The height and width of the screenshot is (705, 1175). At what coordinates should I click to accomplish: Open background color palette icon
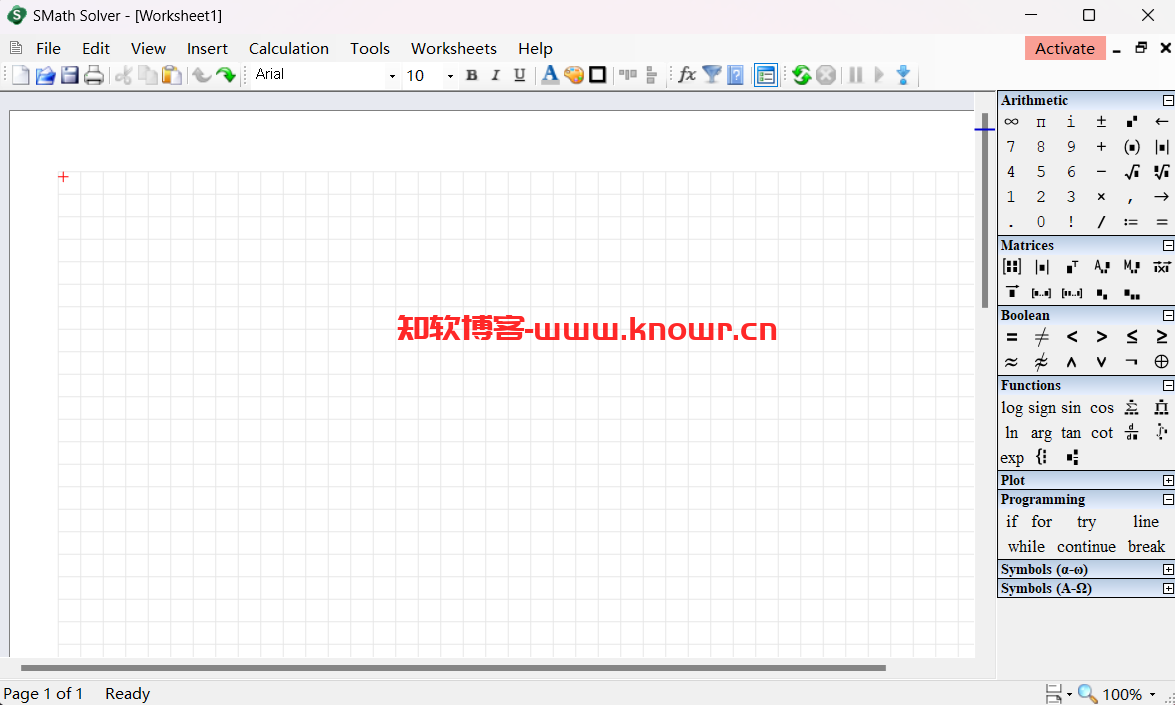(574, 75)
